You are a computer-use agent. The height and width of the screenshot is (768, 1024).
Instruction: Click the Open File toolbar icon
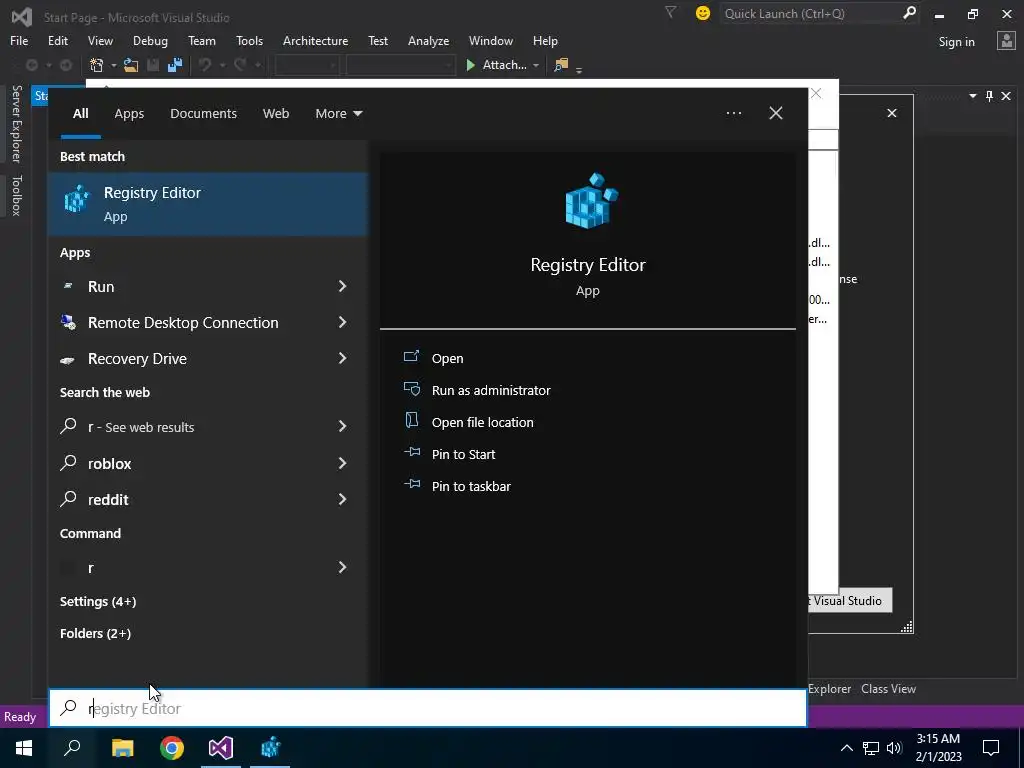(x=131, y=65)
